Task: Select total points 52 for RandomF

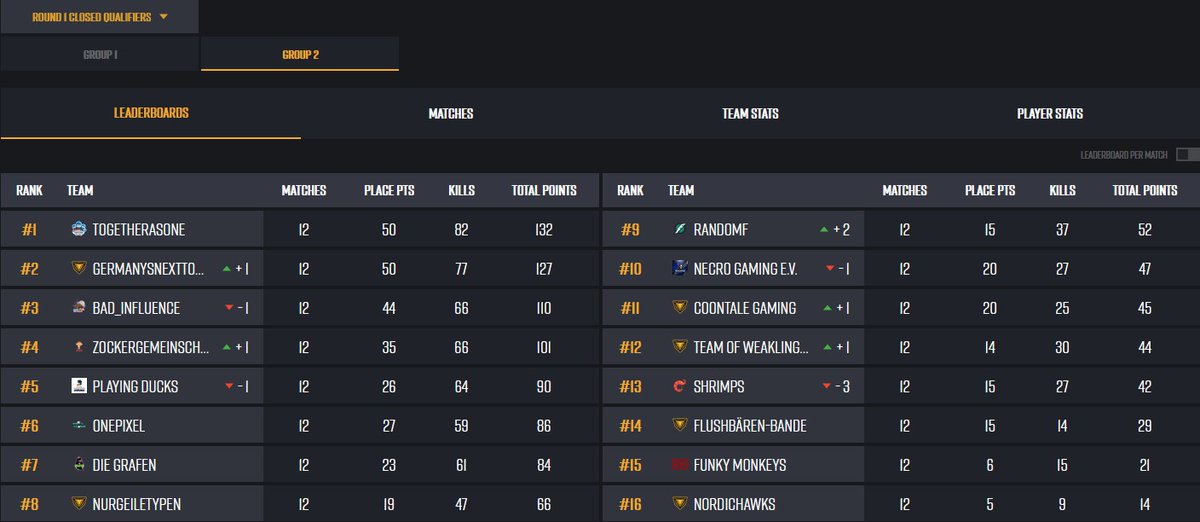Action: pyautogui.click(x=1144, y=229)
